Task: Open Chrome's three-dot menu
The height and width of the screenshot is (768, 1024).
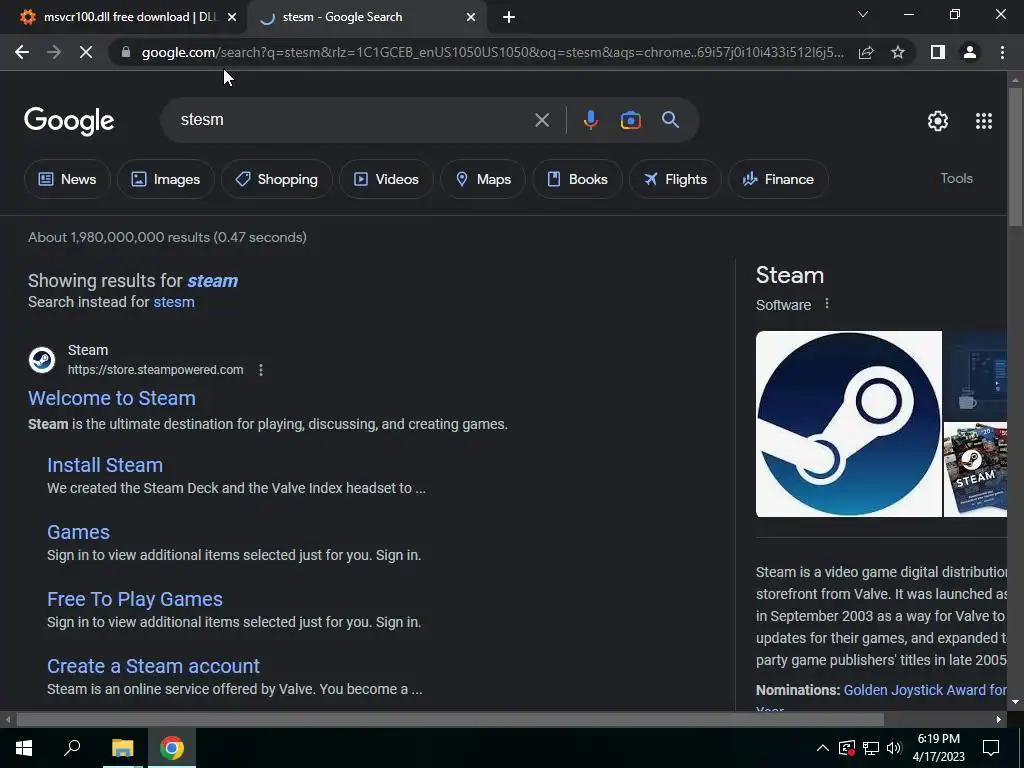Action: click(1002, 52)
